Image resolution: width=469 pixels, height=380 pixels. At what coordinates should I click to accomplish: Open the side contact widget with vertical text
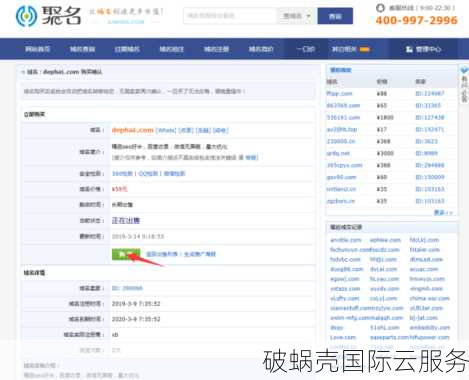464,85
